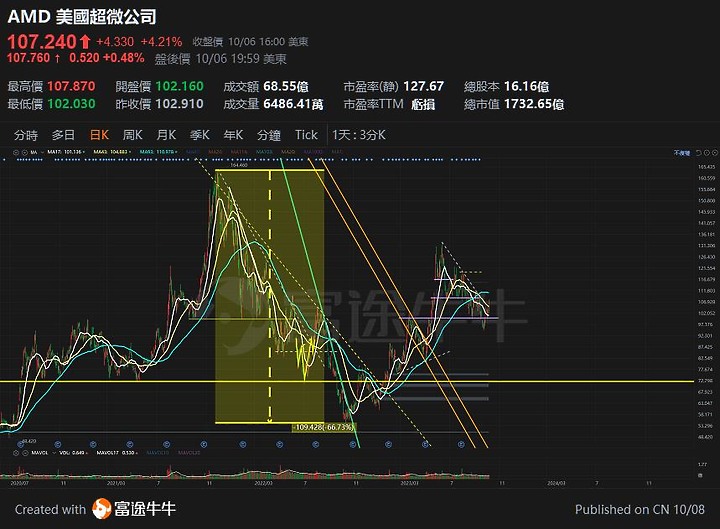Click the leftmost earnings event marker
This screenshot has width=720, height=529.
[x=20, y=444]
